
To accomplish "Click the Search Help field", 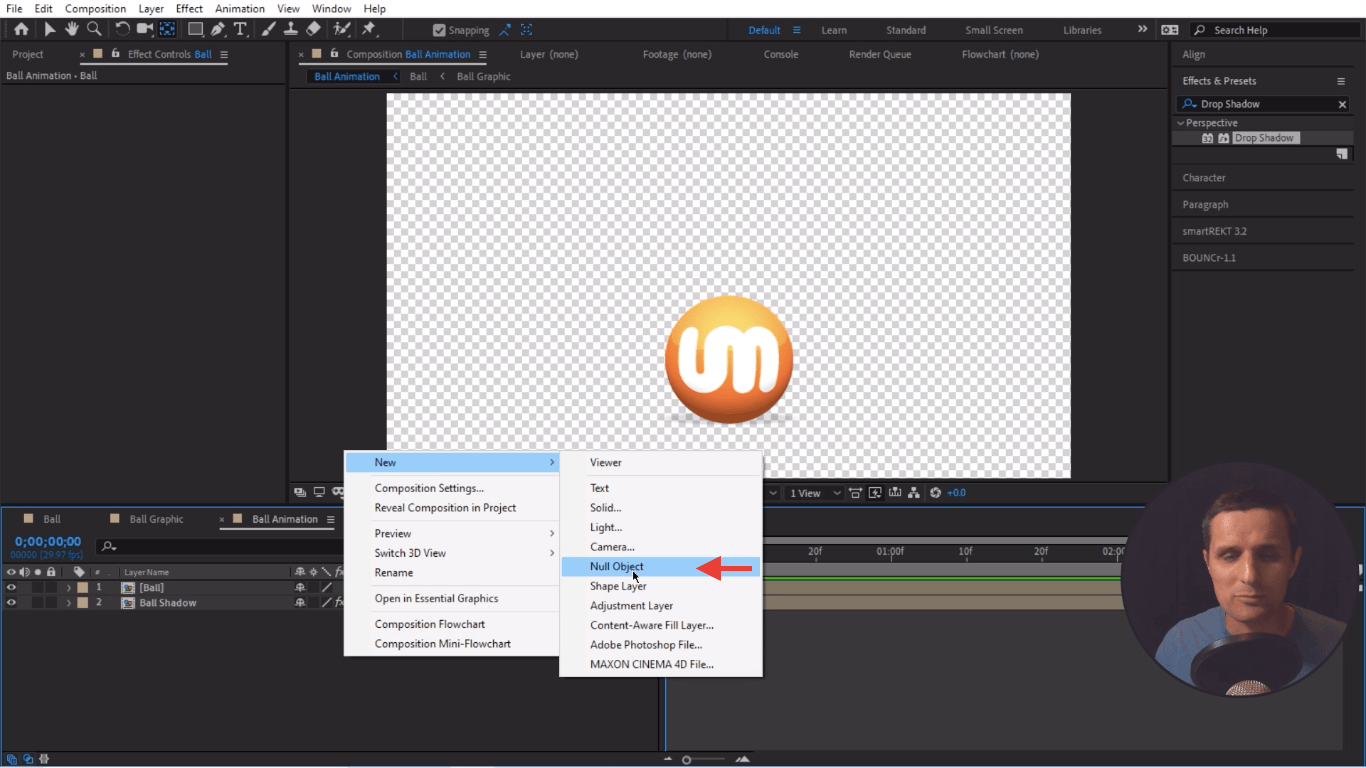I will [x=1273, y=30].
